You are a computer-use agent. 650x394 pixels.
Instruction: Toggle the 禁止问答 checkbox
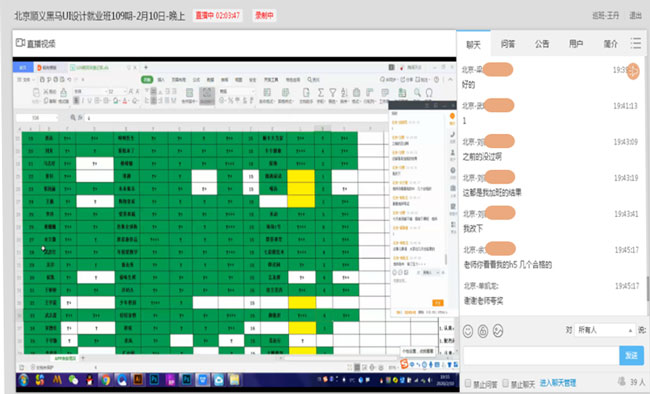(468, 383)
